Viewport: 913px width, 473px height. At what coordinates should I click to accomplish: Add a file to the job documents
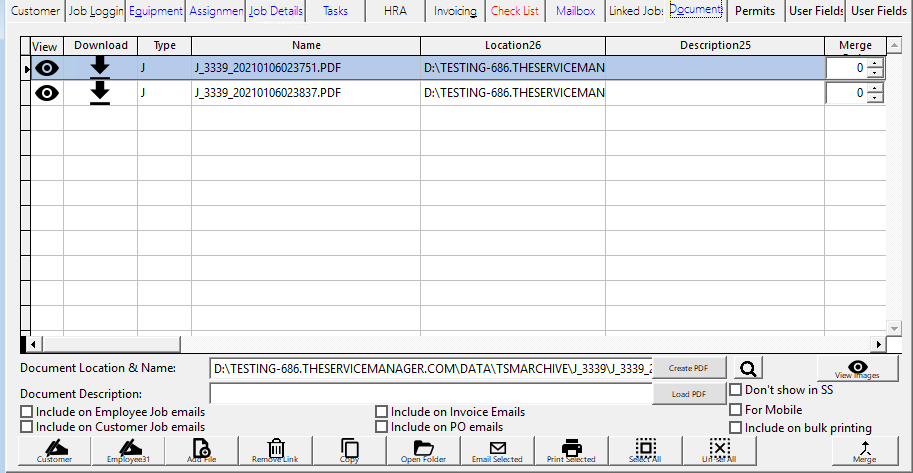[202, 451]
